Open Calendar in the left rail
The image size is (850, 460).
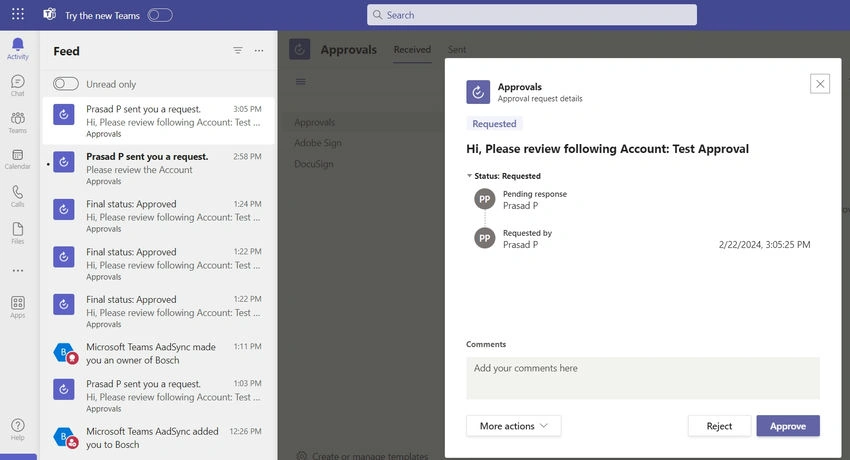(18, 159)
